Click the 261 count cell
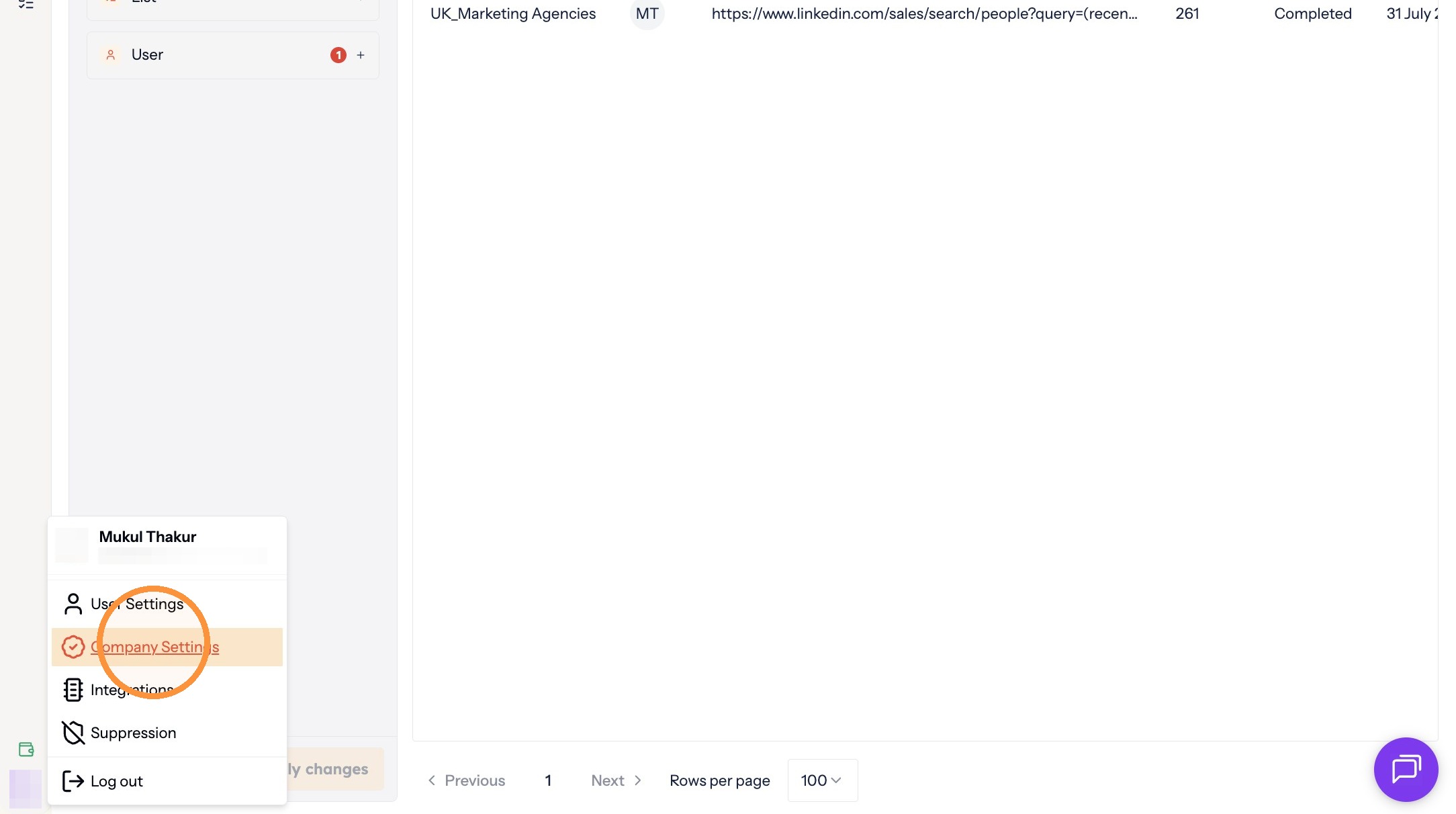1456x814 pixels. pos(1187,13)
